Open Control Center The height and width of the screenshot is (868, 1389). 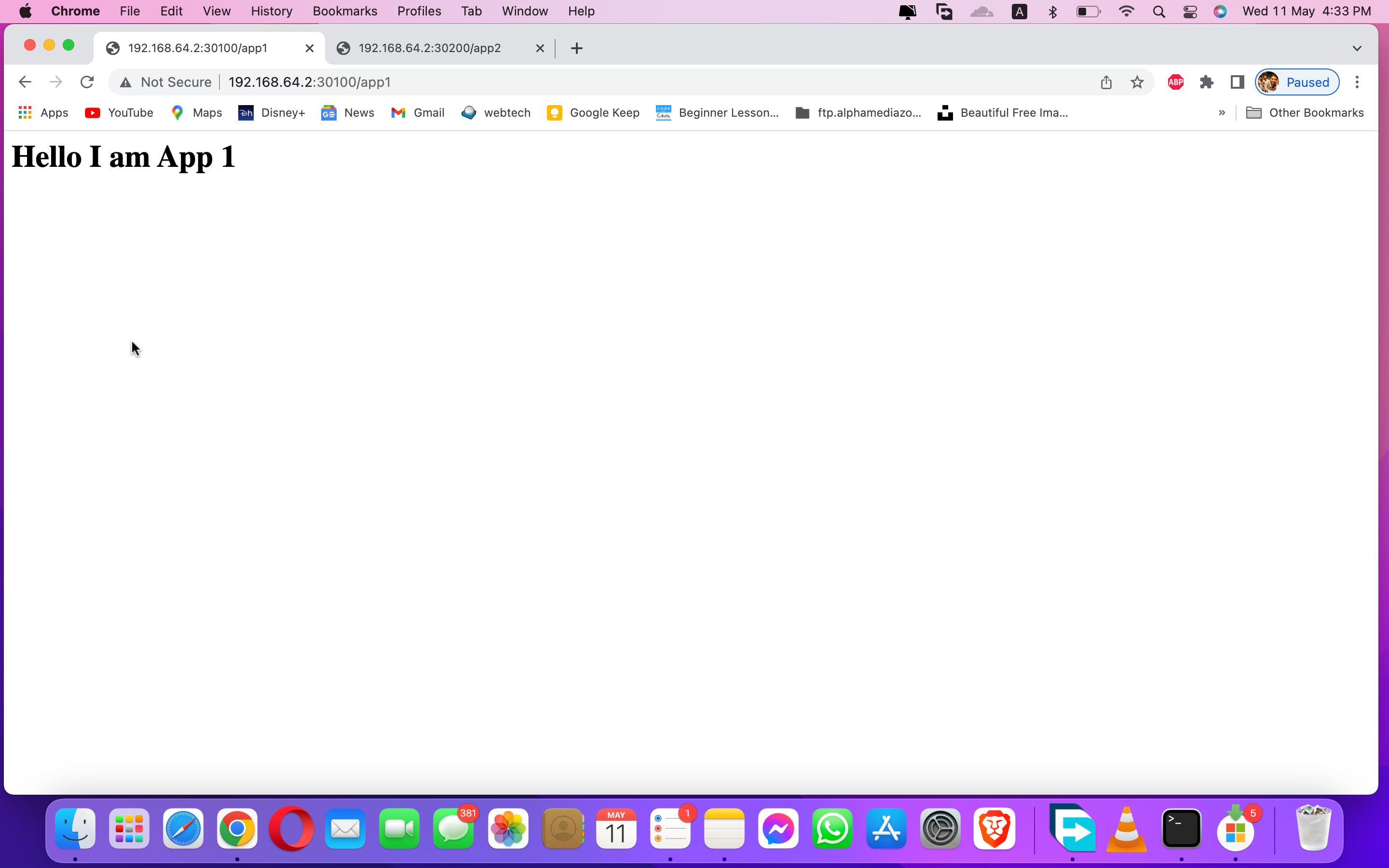pos(1190,12)
